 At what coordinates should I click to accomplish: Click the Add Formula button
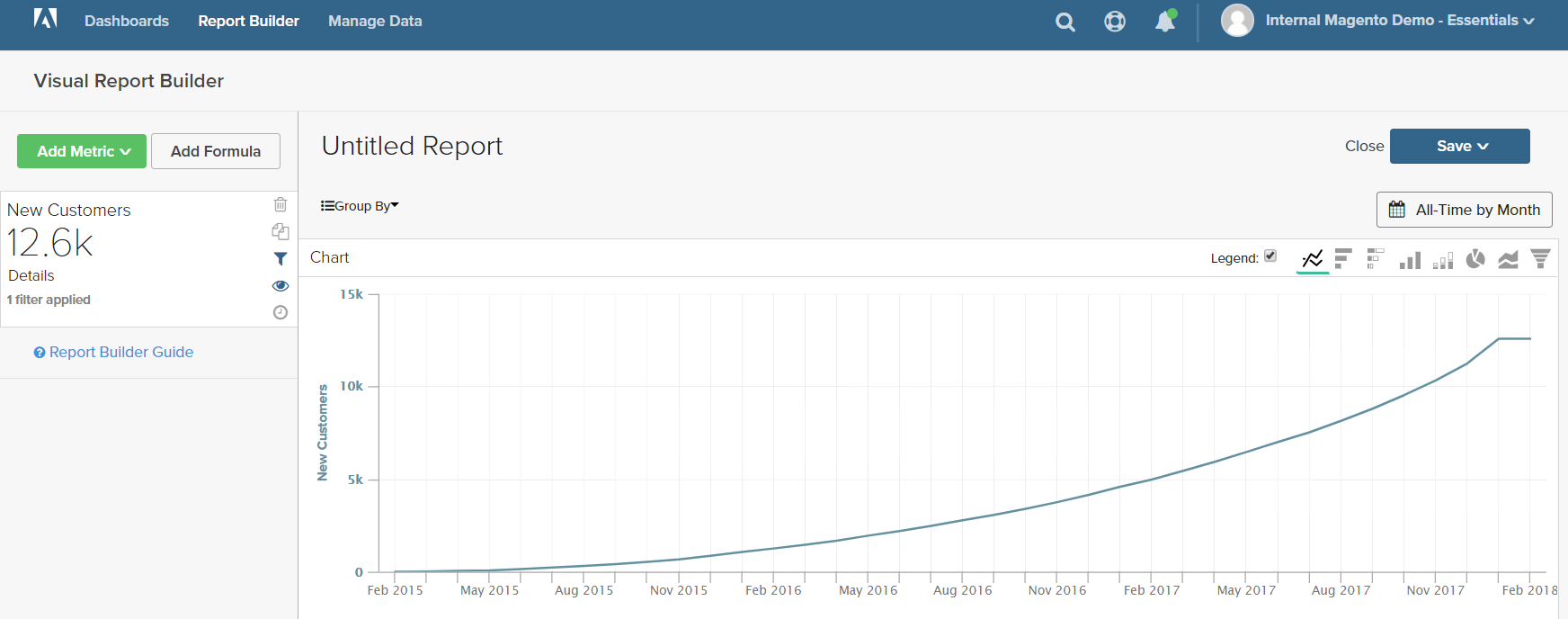216,151
